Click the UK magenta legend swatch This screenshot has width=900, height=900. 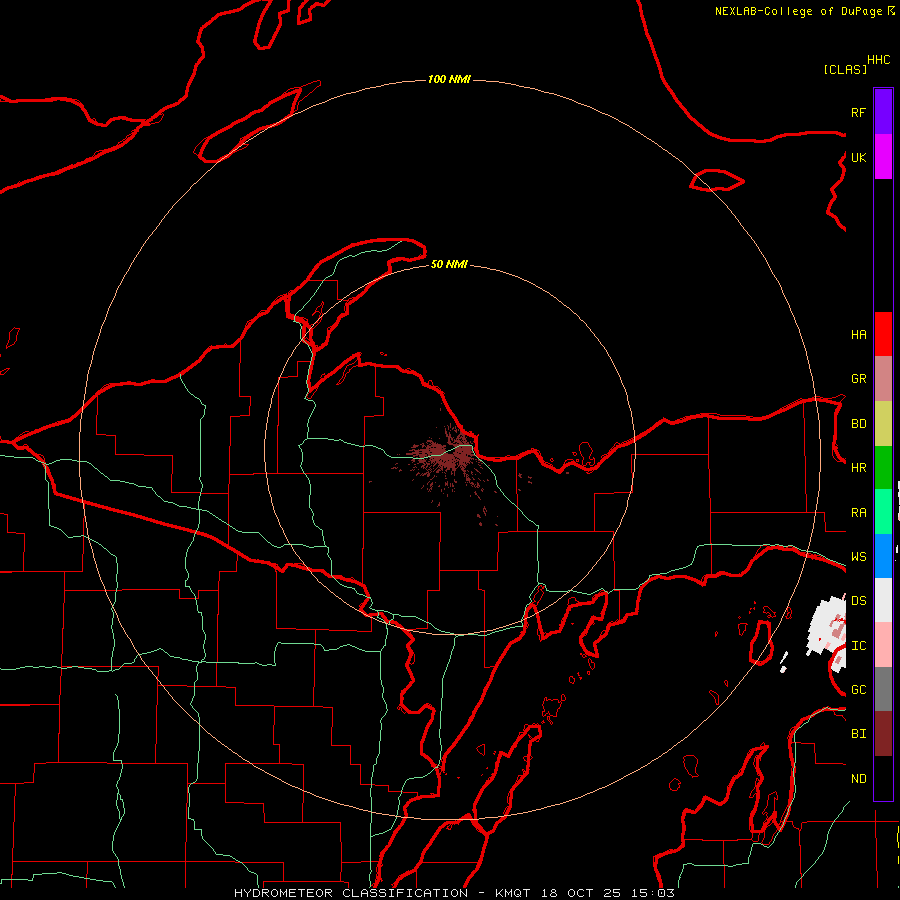(883, 157)
